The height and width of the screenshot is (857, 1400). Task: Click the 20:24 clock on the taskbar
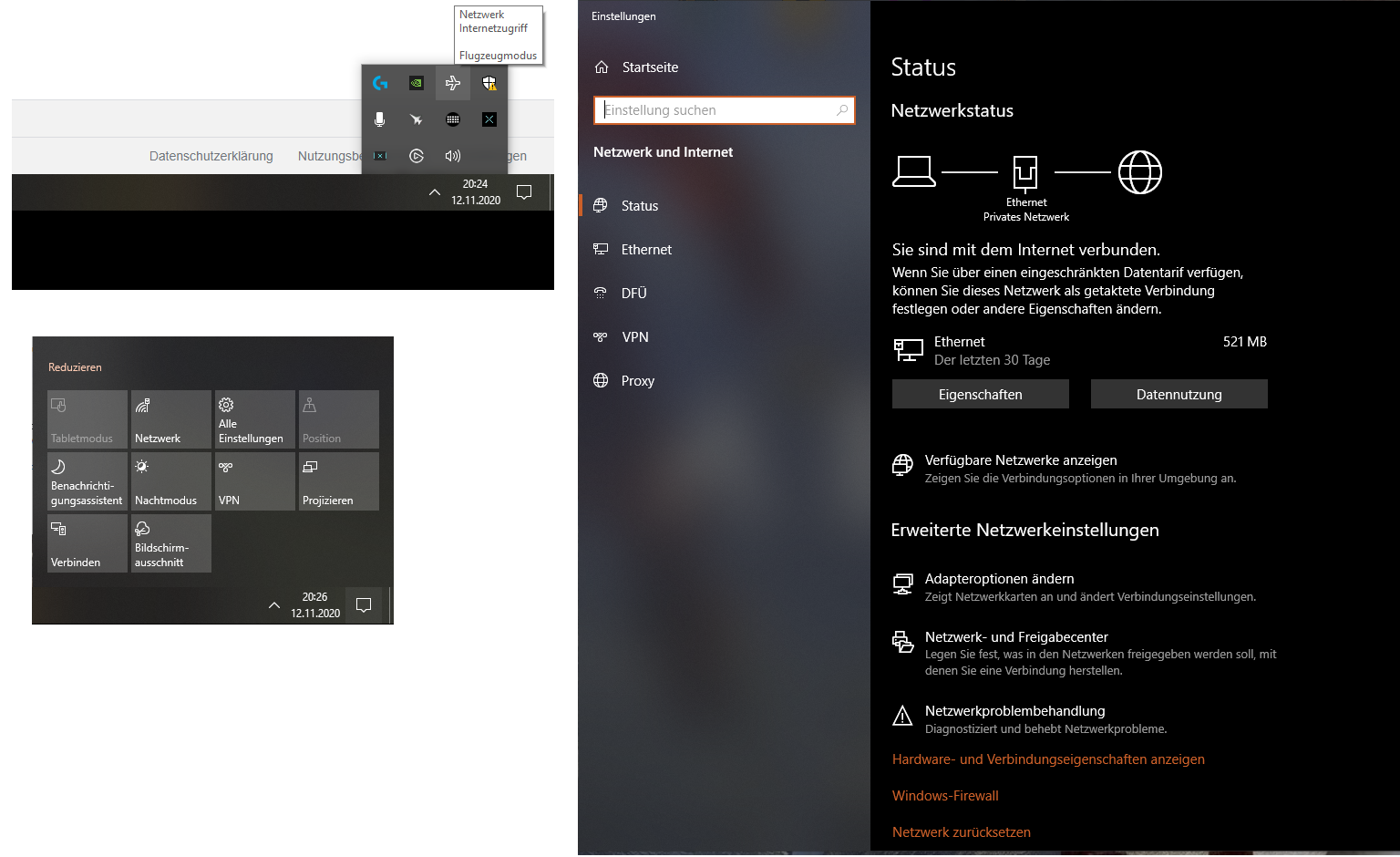pos(476,192)
